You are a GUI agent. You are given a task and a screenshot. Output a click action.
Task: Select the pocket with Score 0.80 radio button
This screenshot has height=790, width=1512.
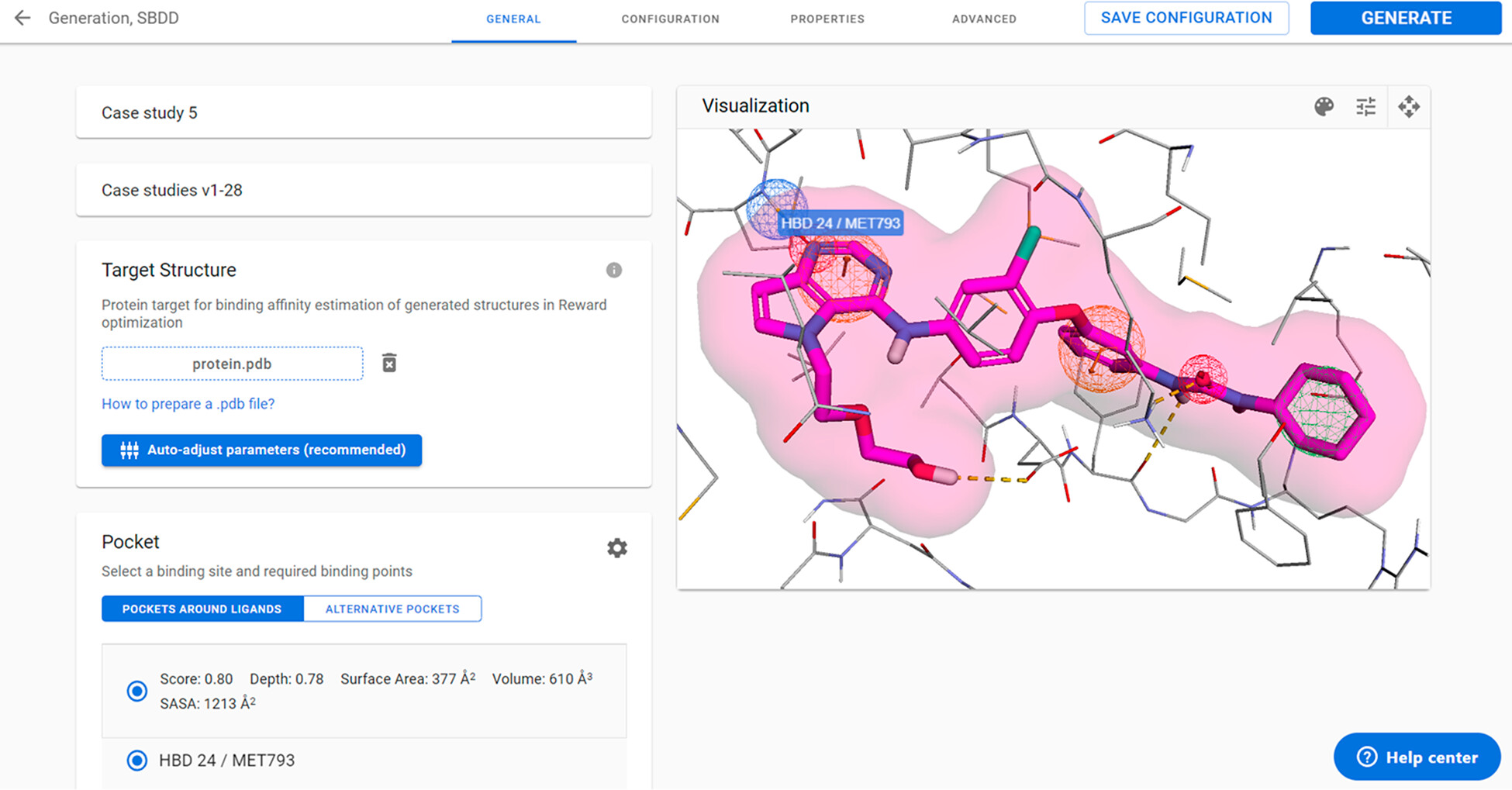(137, 691)
